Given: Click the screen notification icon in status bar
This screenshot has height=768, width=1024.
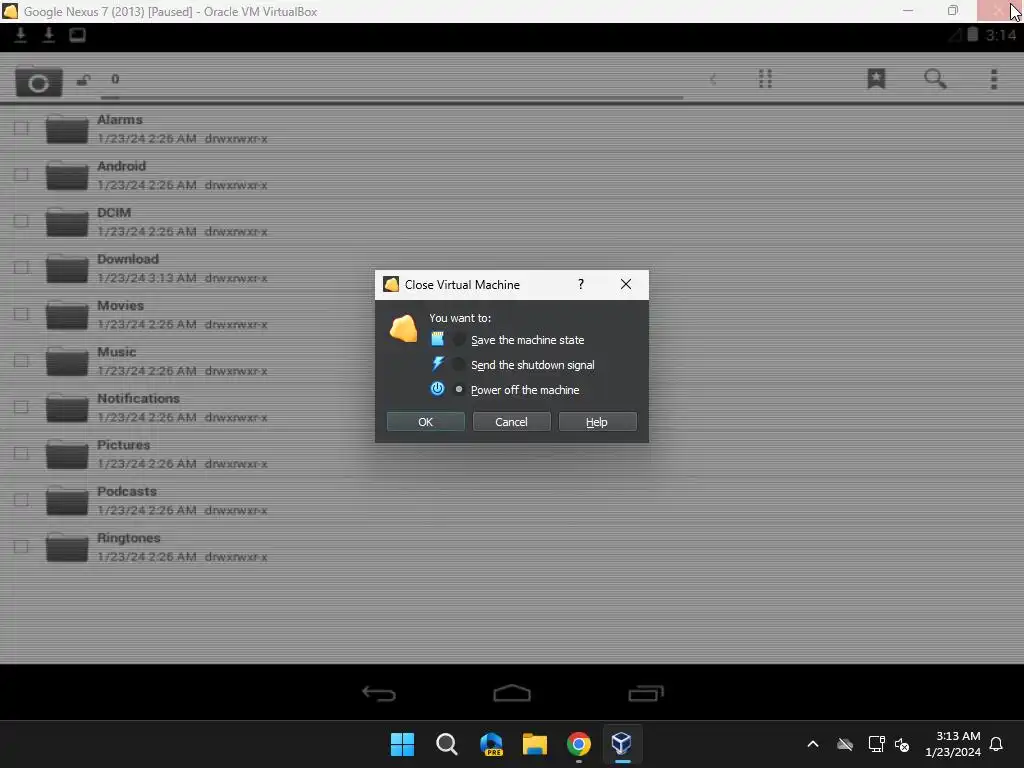Looking at the screenshot, I should 77,35.
